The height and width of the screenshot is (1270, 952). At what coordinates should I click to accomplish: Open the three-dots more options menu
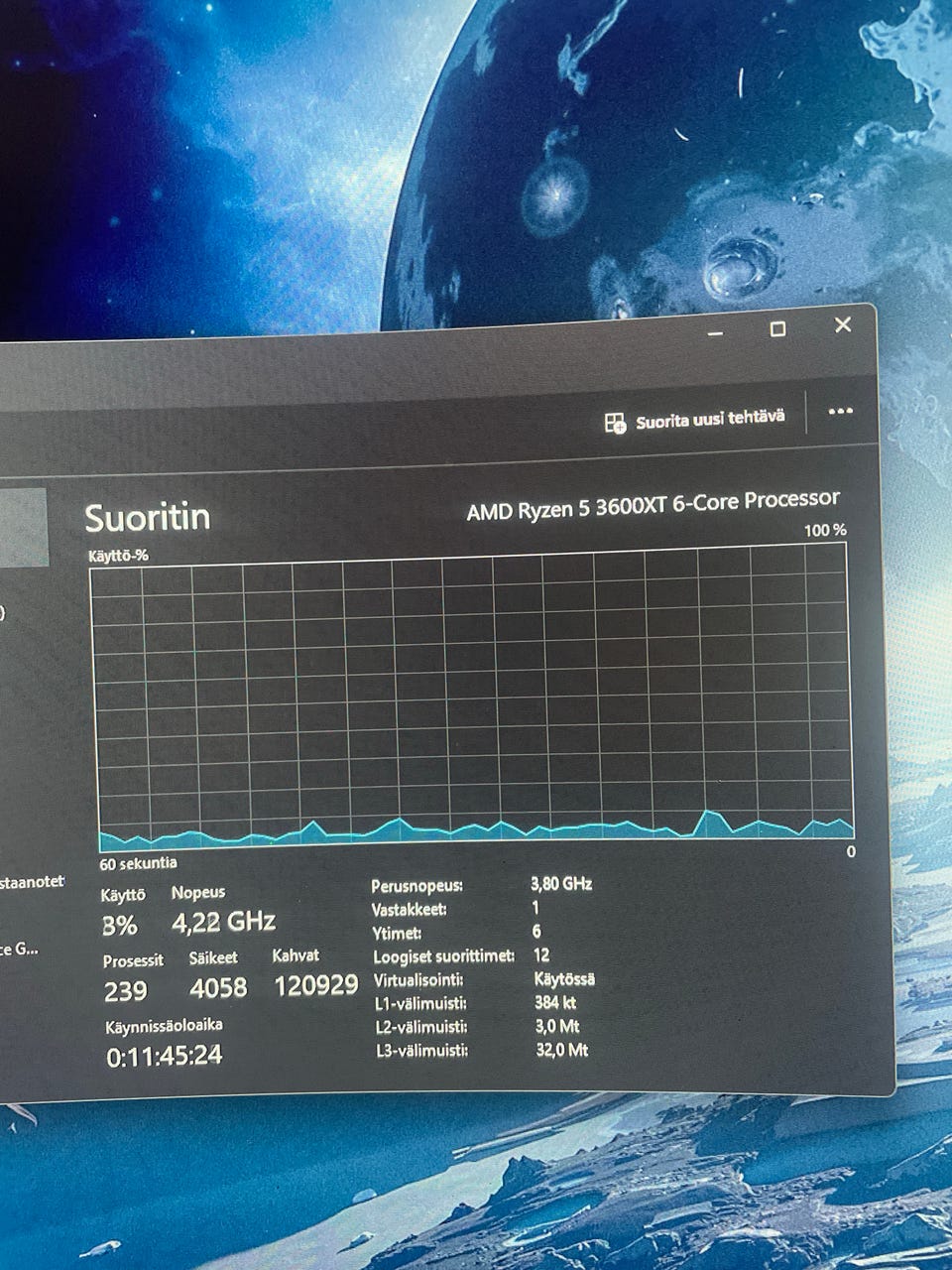(x=840, y=412)
